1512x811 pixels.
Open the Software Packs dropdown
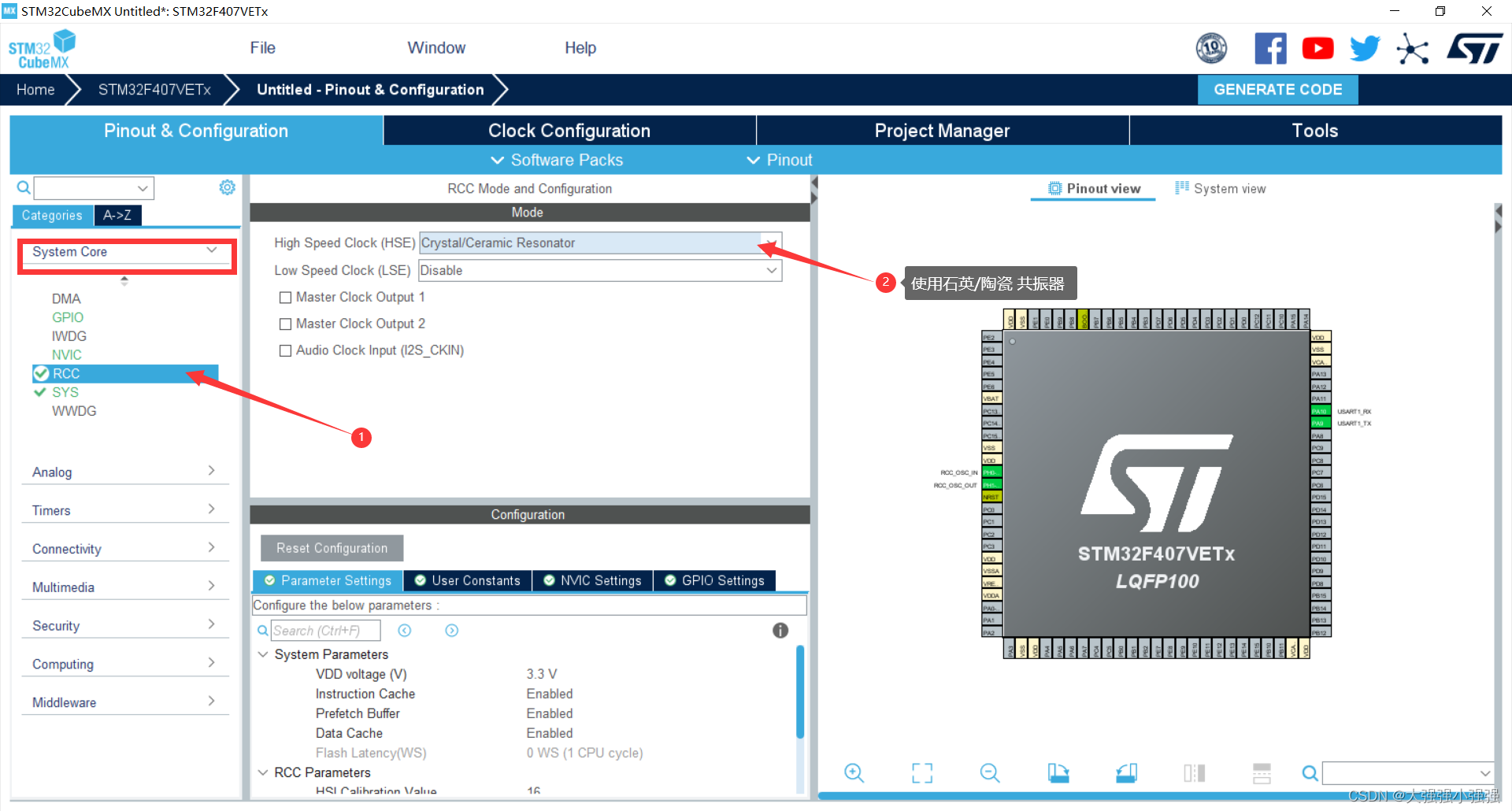pyautogui.click(x=557, y=160)
